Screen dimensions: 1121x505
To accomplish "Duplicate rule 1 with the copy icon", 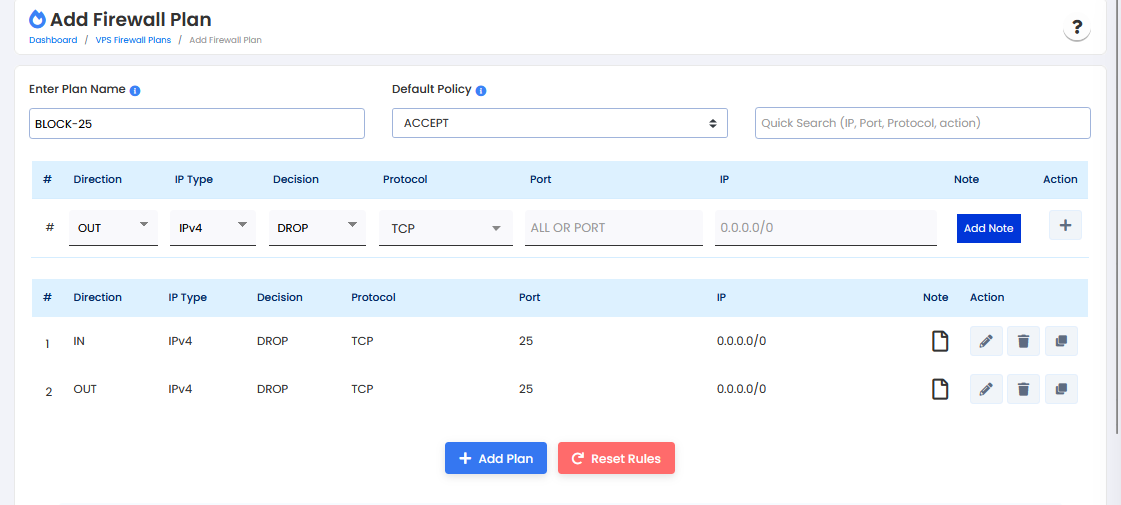I will 1061,341.
